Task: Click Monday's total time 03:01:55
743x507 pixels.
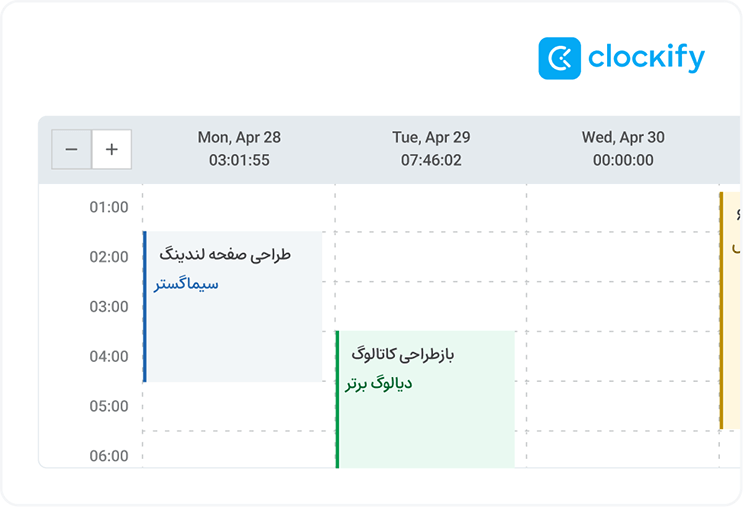Action: [239, 160]
